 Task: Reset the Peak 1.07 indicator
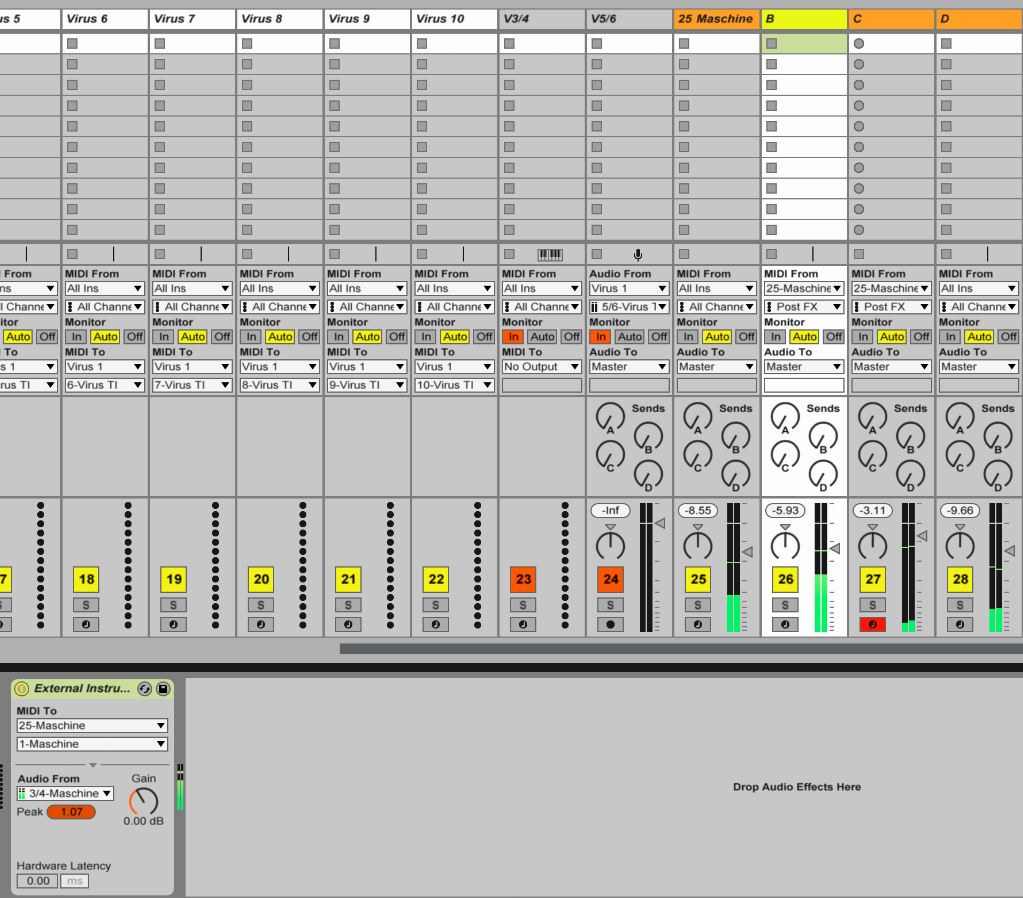pos(72,812)
